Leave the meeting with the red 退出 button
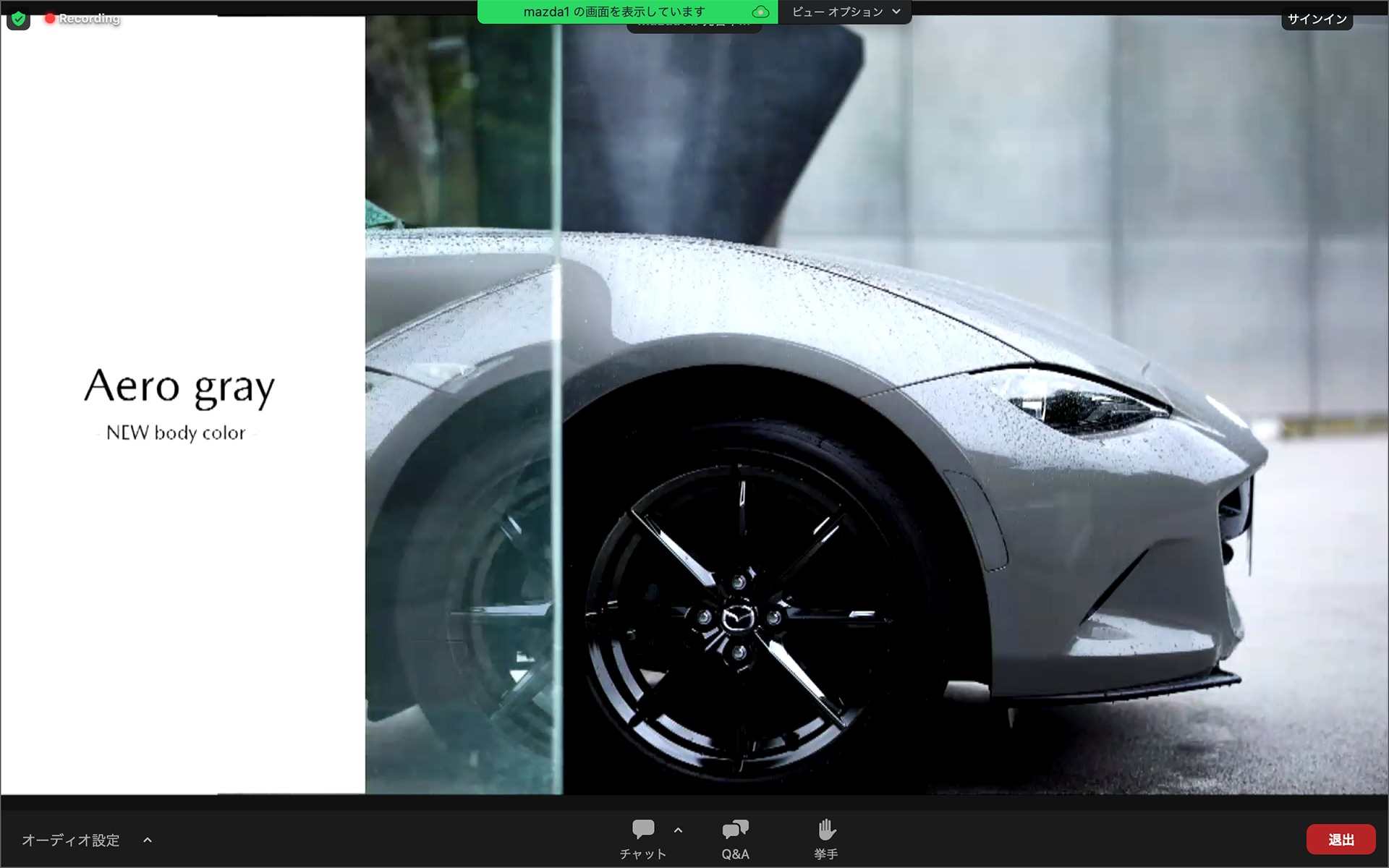The height and width of the screenshot is (868, 1389). point(1341,839)
